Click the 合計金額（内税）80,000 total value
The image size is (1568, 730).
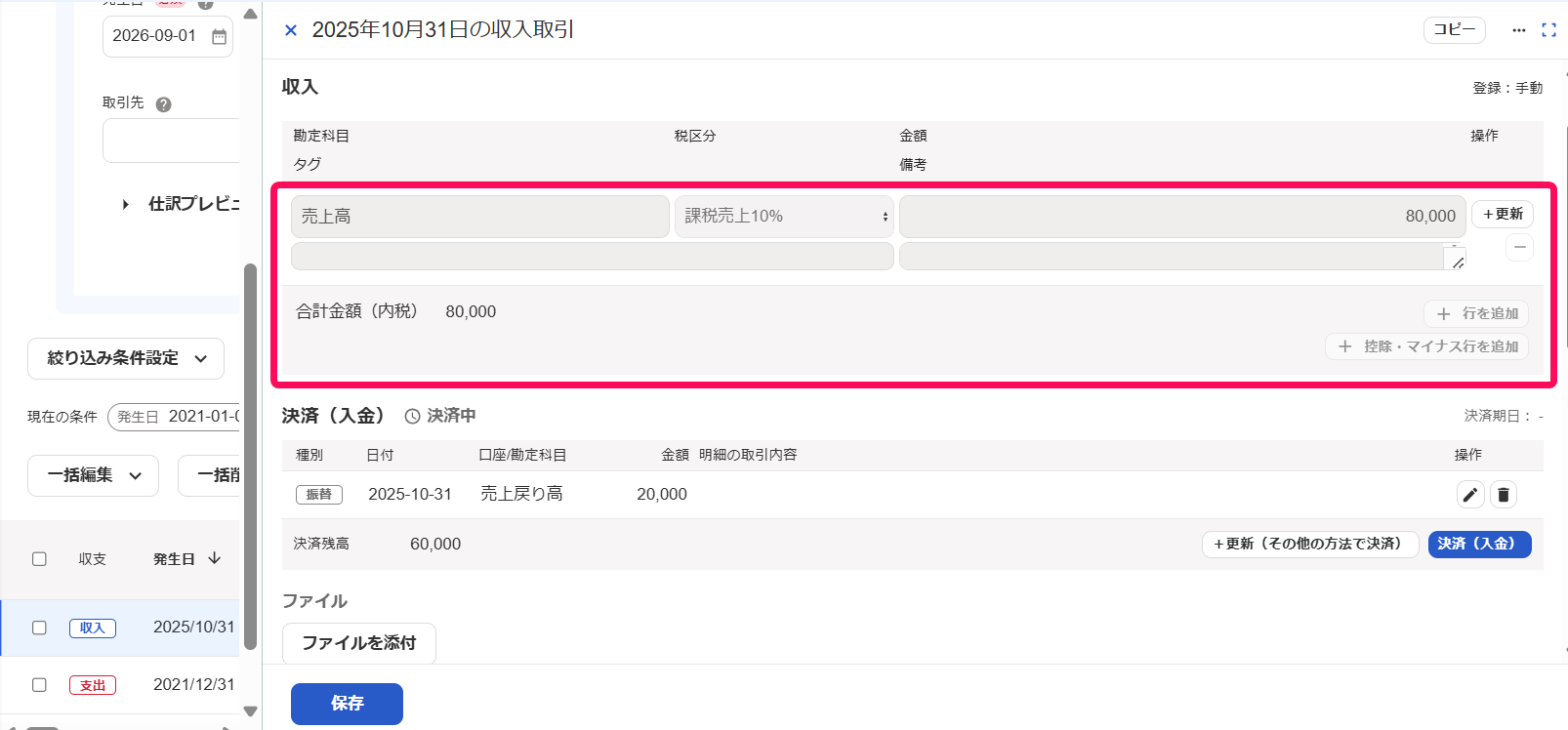pos(471,312)
